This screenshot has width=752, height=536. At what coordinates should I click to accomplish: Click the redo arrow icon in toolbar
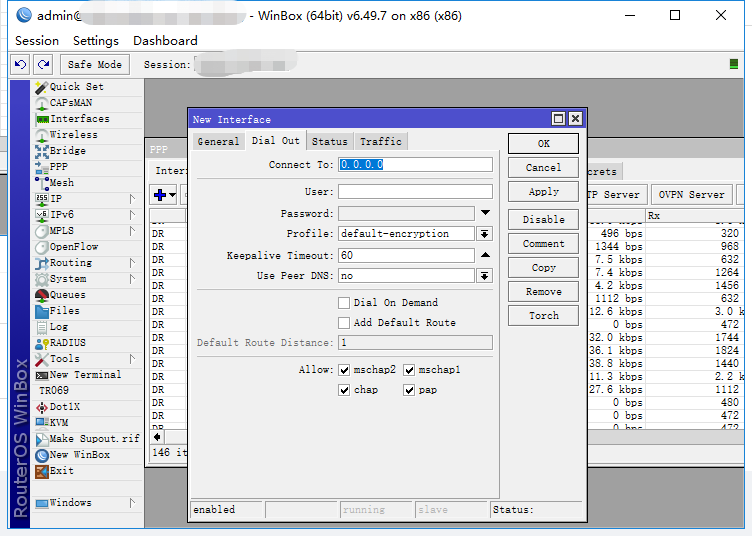[x=42, y=64]
